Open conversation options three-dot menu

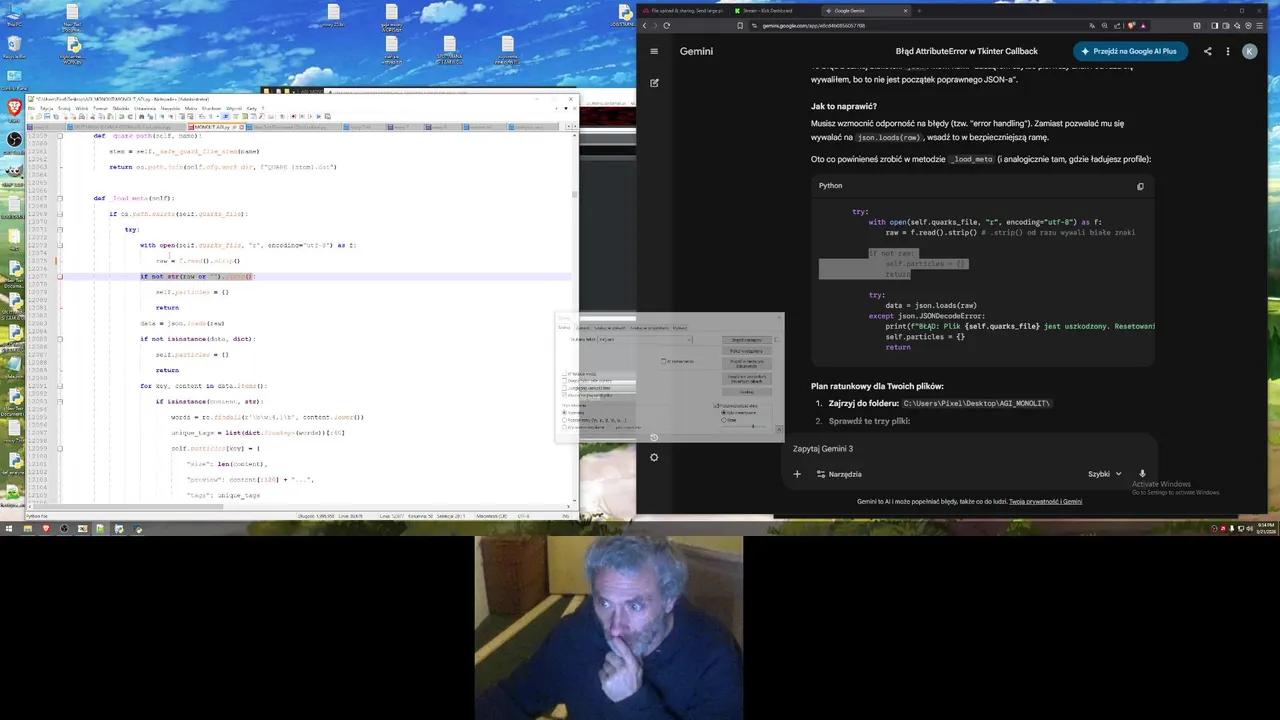click(1228, 51)
